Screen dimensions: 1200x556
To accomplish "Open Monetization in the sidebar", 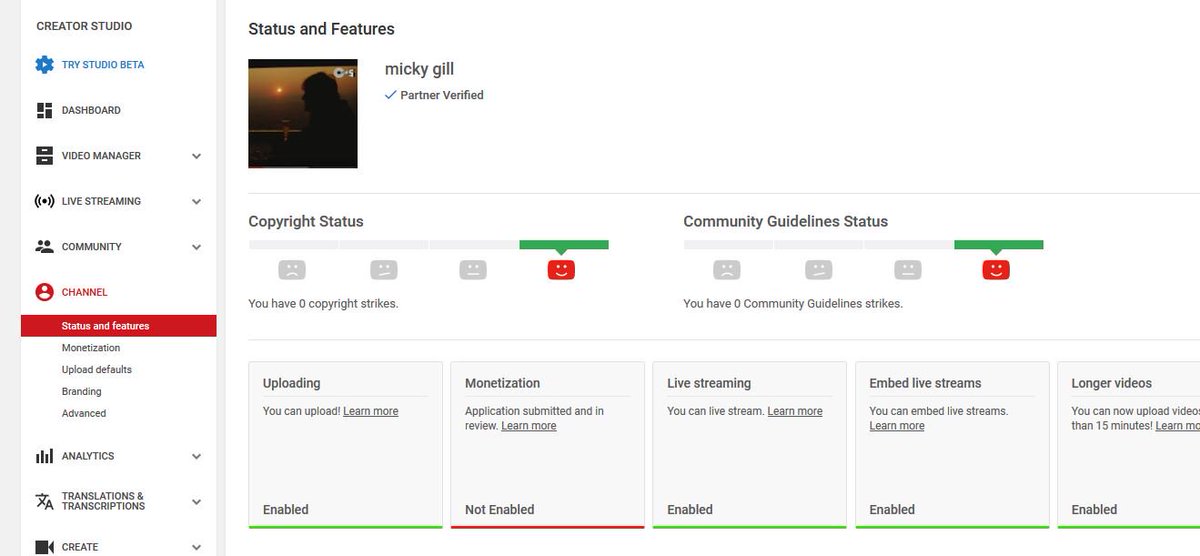I will tap(91, 348).
